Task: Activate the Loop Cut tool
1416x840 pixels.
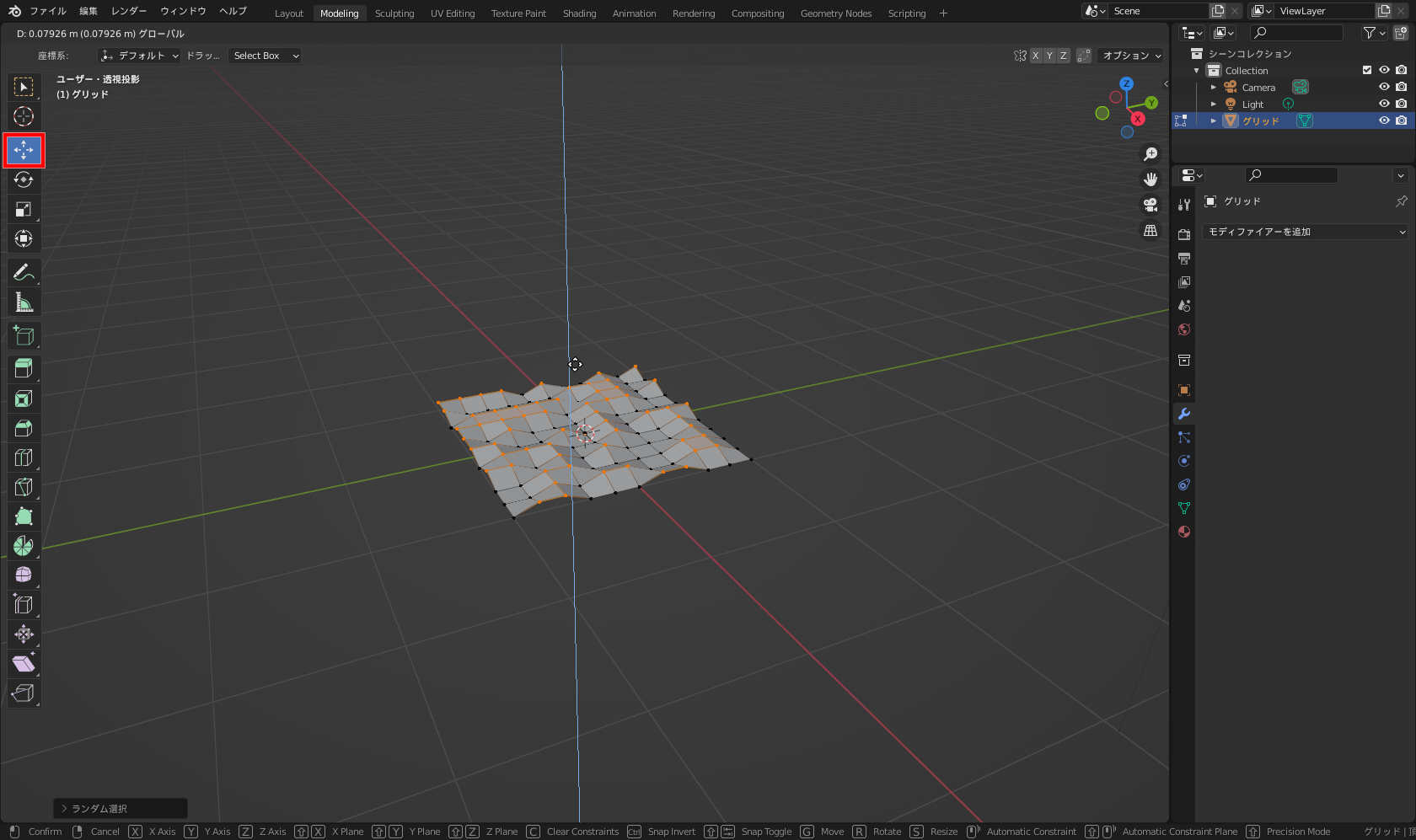Action: 24,457
